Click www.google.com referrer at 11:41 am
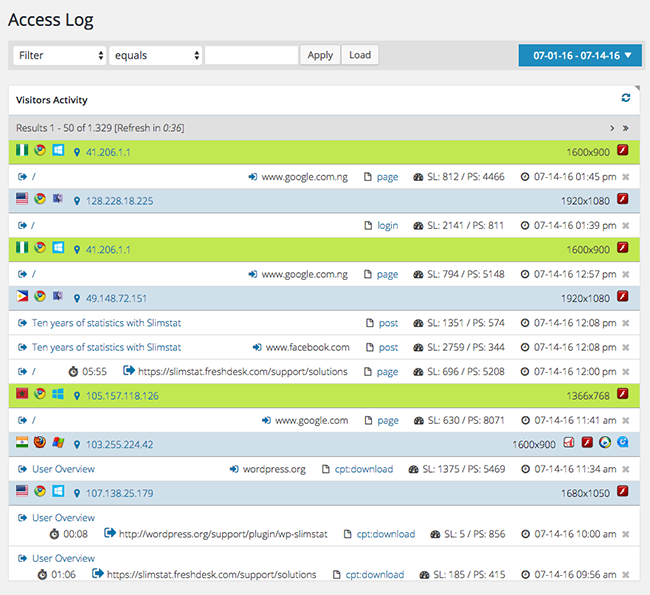 [311, 420]
